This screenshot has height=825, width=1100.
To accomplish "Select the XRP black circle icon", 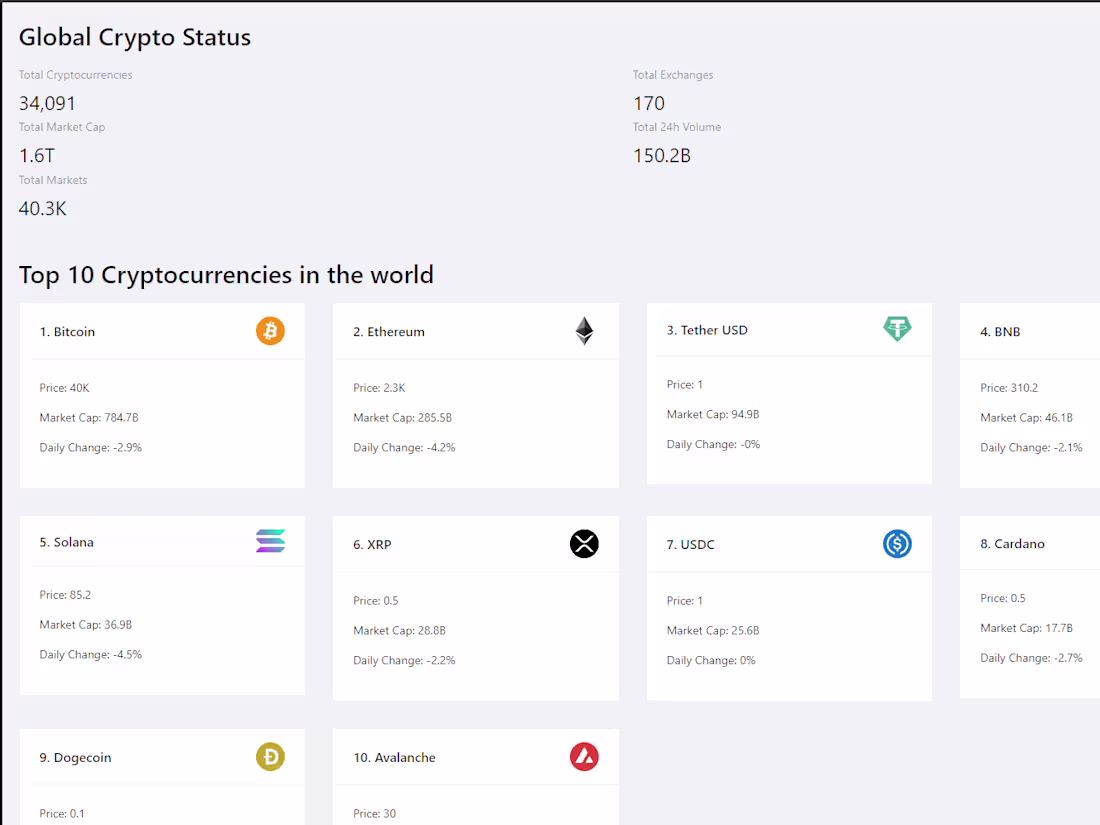I will pyautogui.click(x=584, y=544).
